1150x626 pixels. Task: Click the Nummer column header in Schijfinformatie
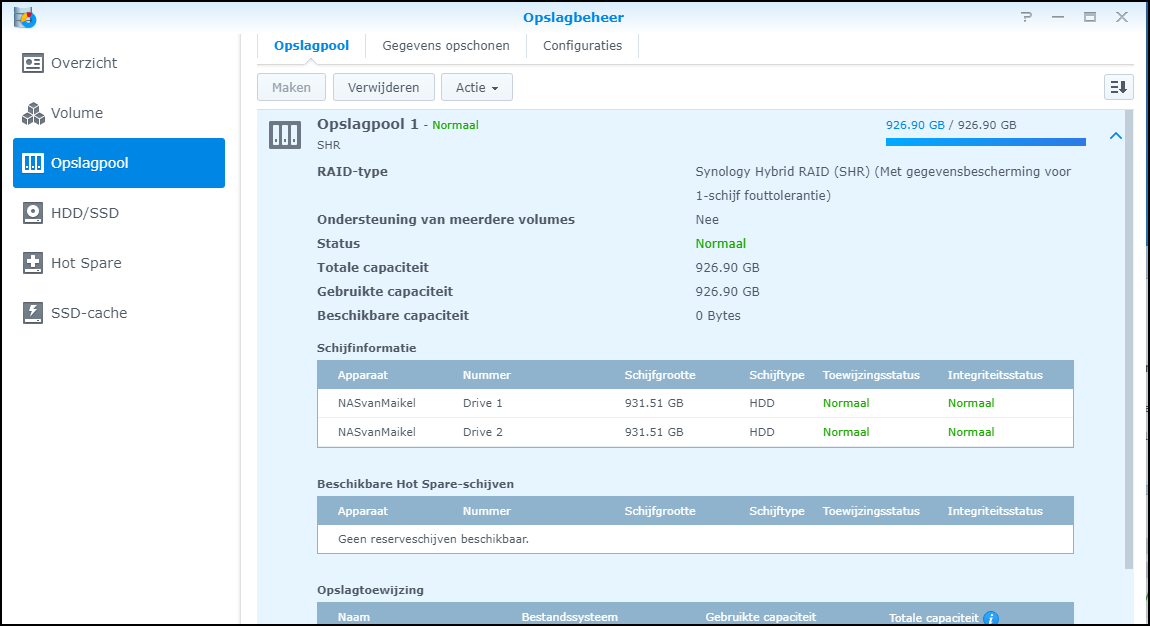486,375
